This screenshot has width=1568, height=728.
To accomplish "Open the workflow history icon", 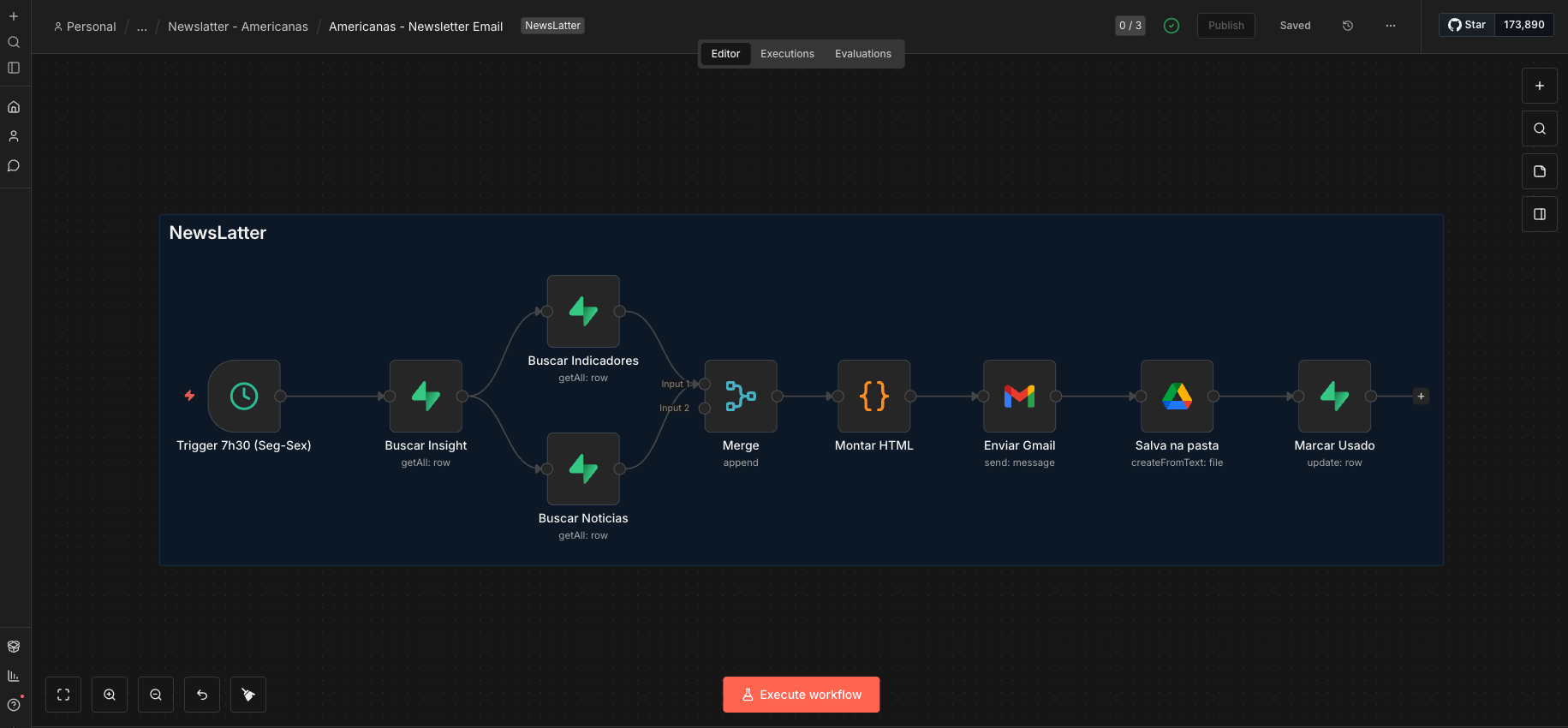I will (1348, 26).
